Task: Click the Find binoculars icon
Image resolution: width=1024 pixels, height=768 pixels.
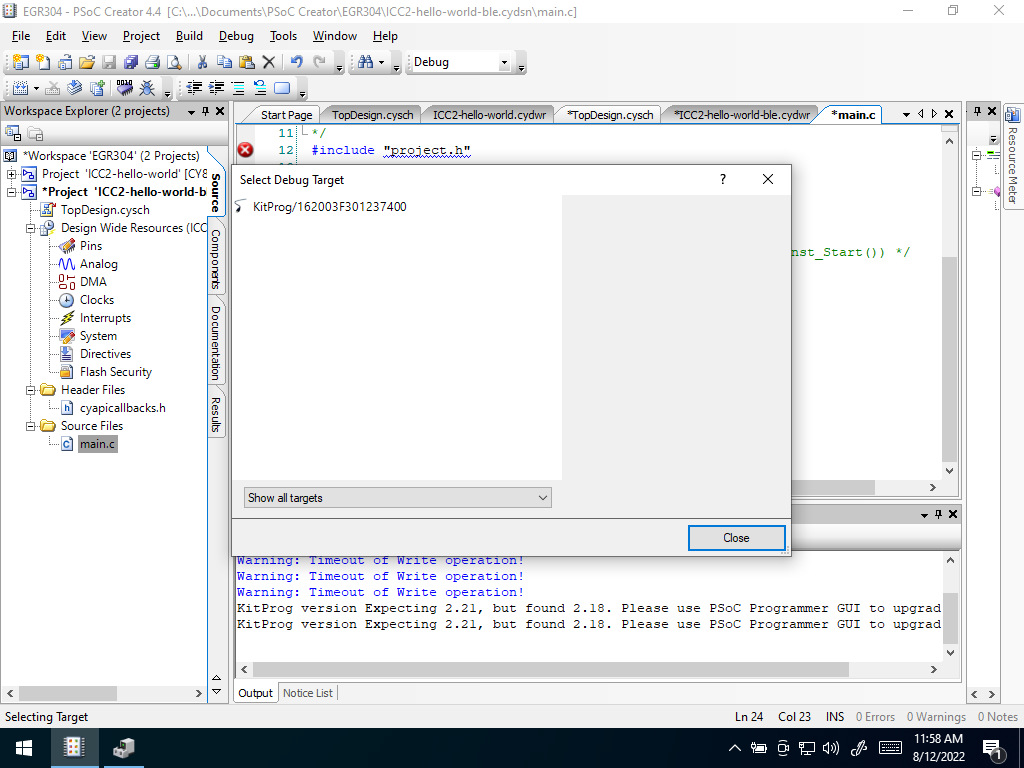Action: [366, 62]
